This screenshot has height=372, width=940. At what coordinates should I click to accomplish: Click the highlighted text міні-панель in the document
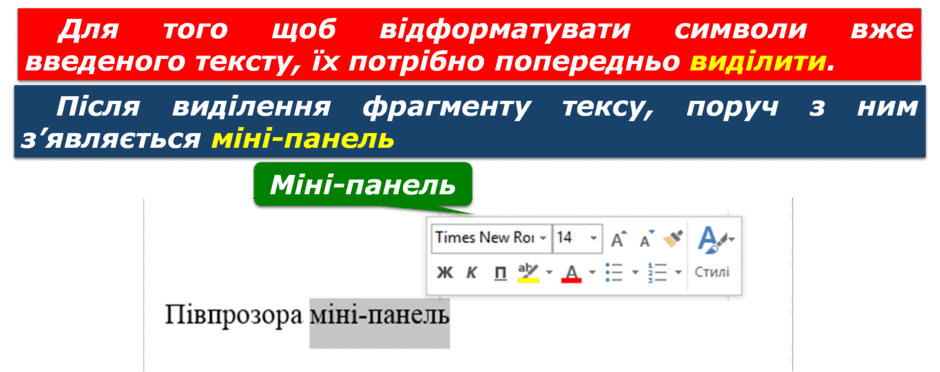coord(379,317)
